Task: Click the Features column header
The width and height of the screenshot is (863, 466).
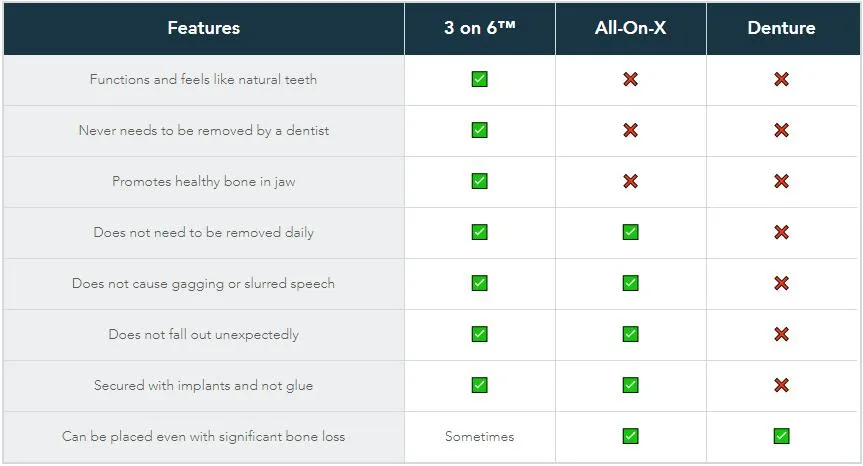Action: pos(204,28)
